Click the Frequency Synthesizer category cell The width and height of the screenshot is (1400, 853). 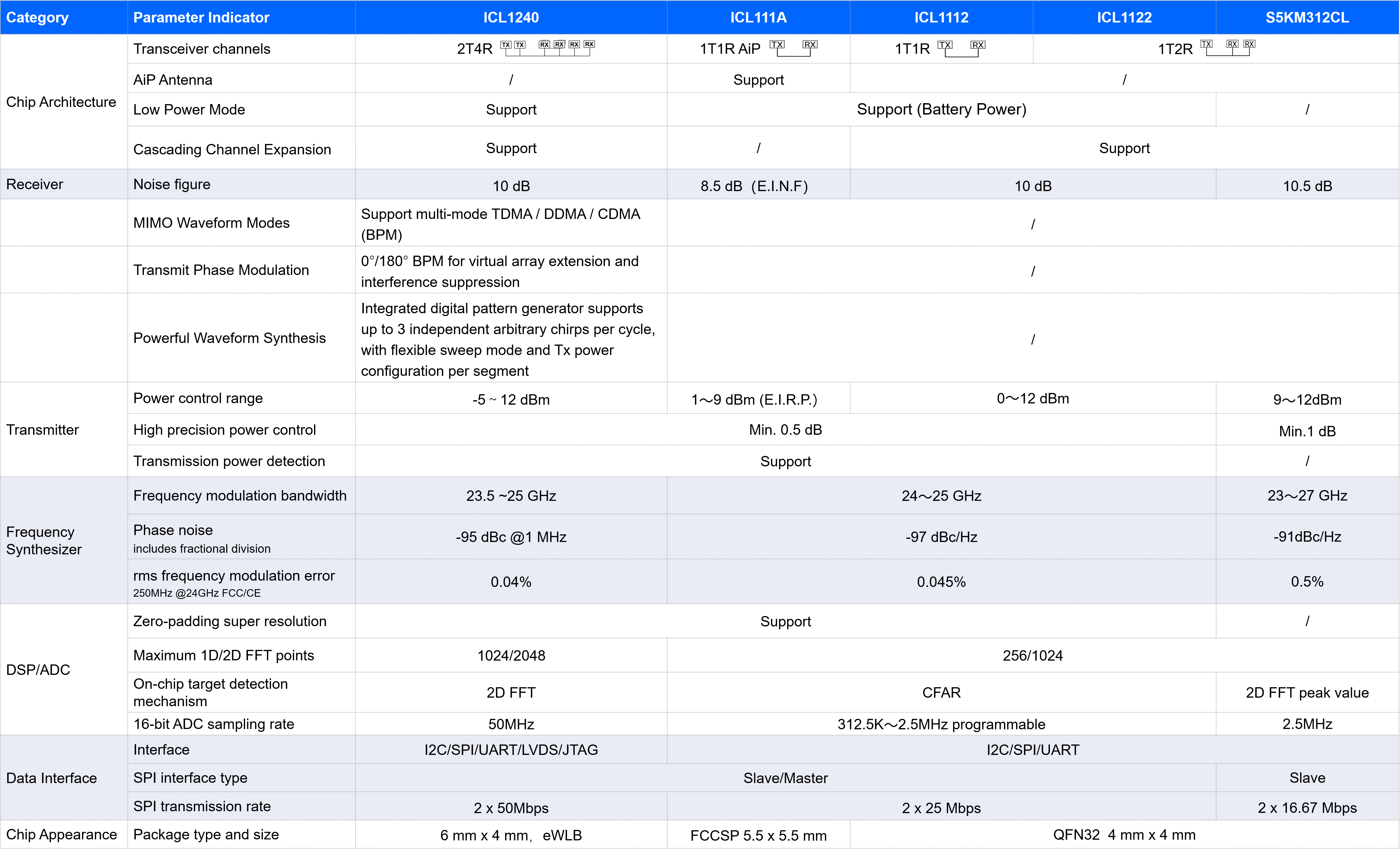click(64, 540)
